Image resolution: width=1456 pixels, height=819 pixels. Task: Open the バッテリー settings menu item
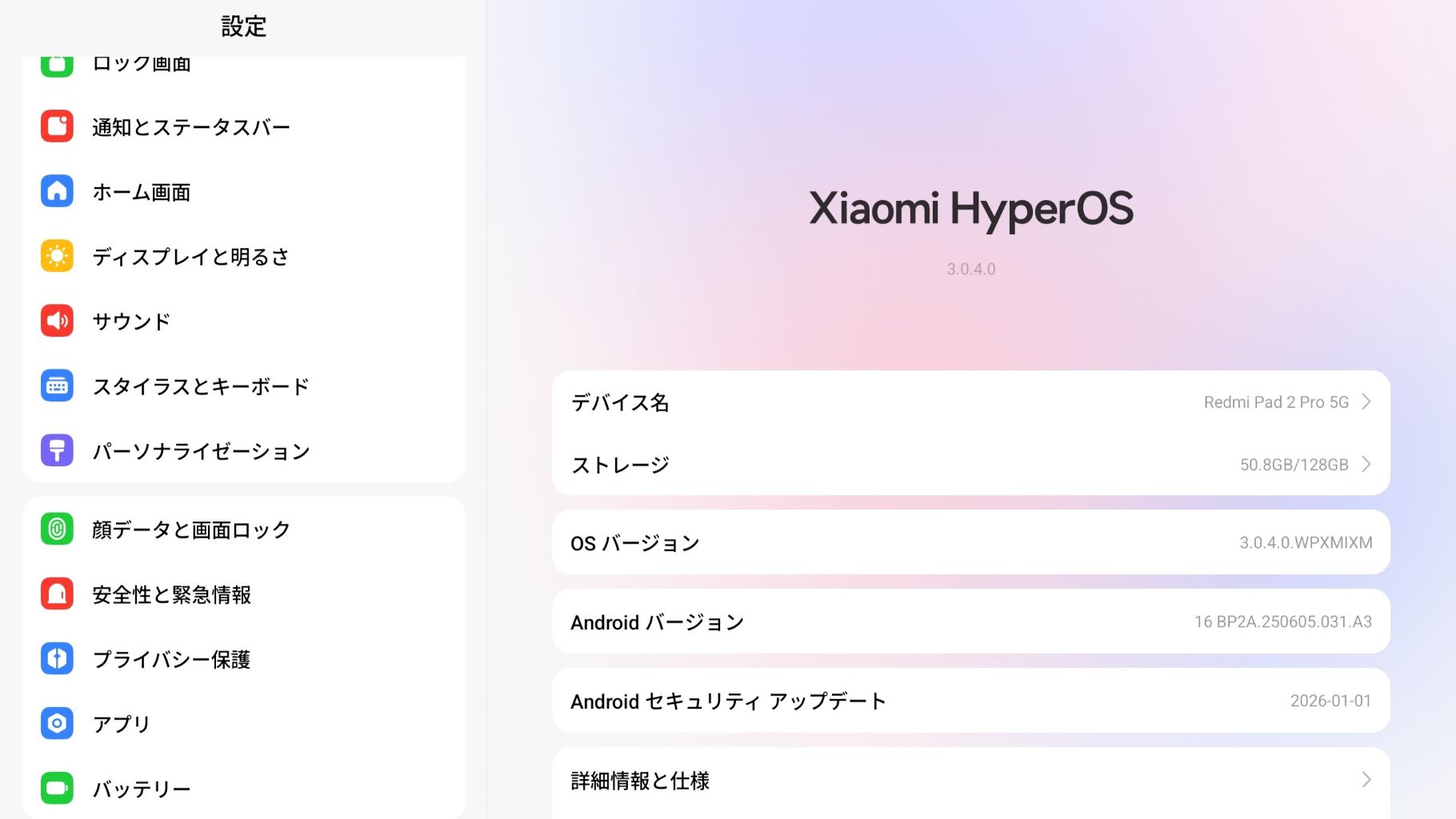[x=142, y=789]
